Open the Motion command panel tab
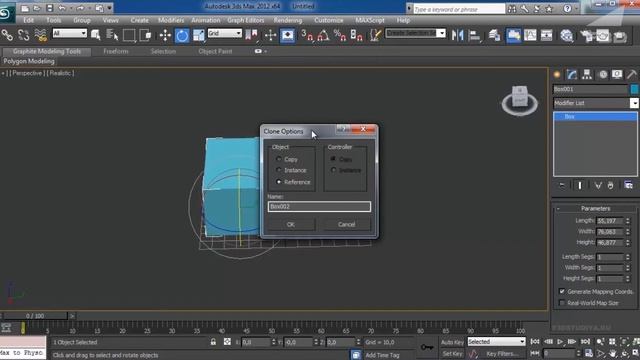Viewport: 640px width, 360px height. 603,74
